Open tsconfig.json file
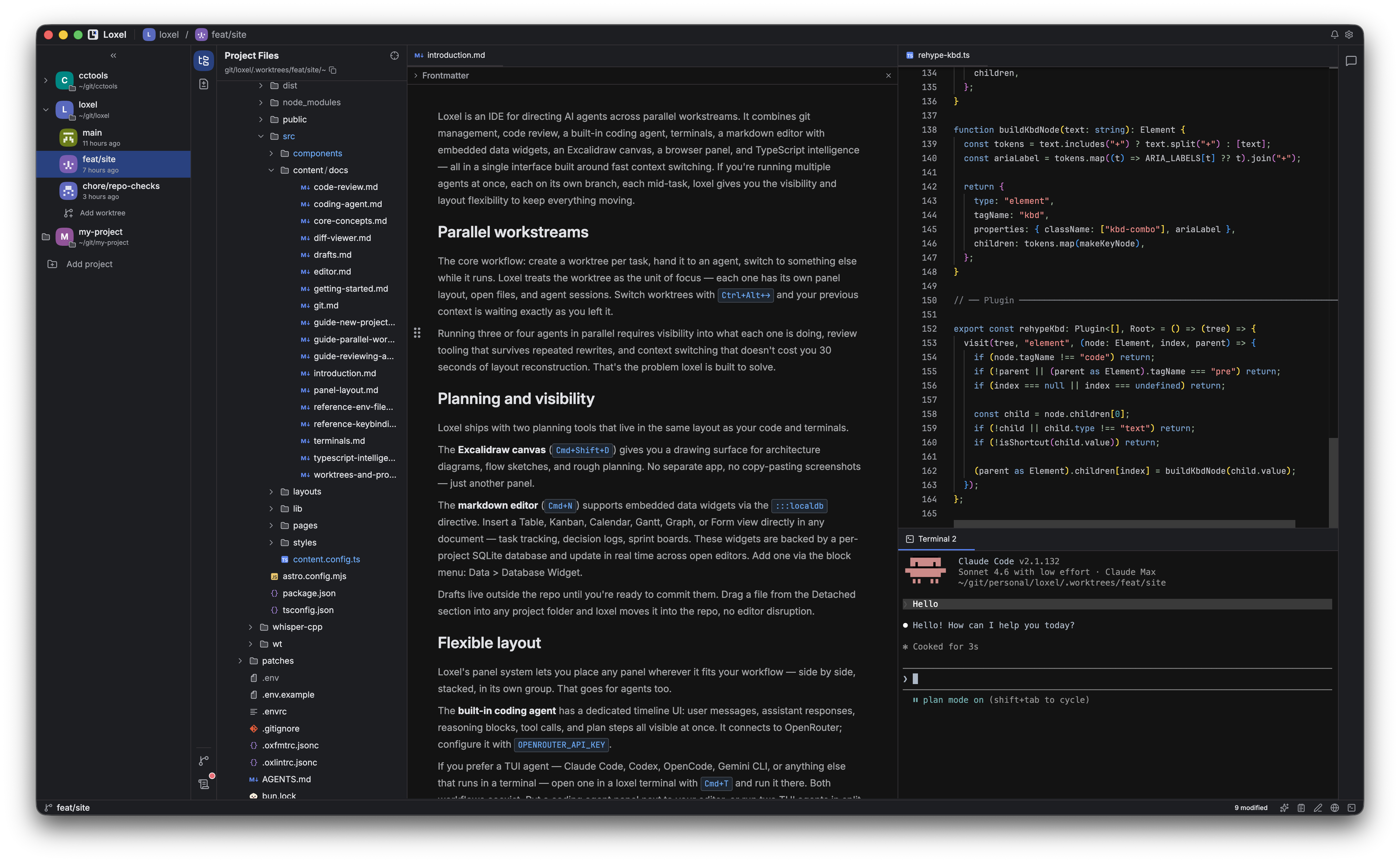The width and height of the screenshot is (1400, 863). coord(308,610)
